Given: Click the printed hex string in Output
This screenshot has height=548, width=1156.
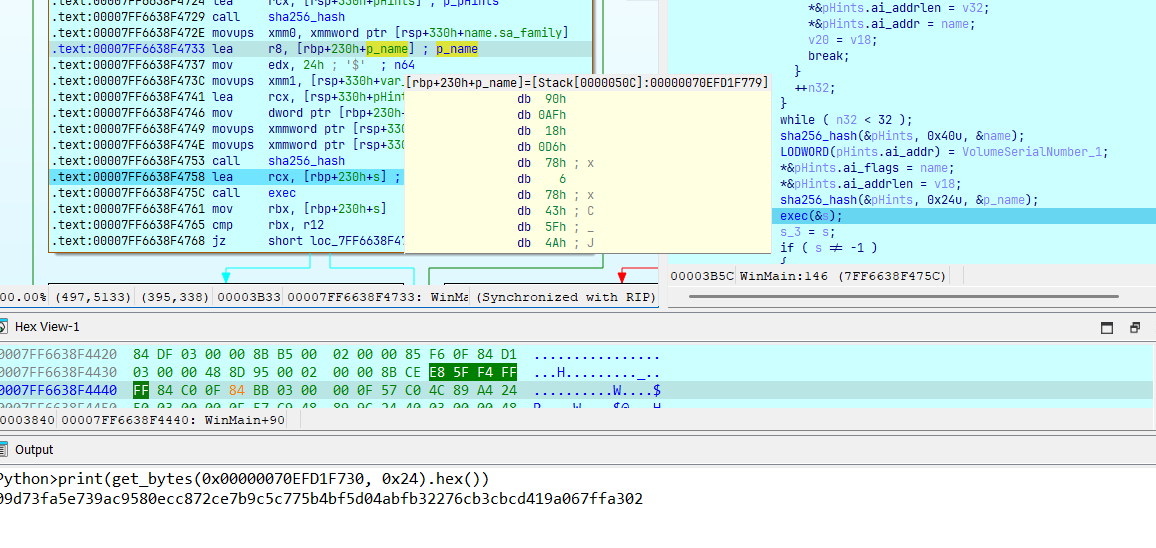Looking at the screenshot, I should [x=320, y=498].
